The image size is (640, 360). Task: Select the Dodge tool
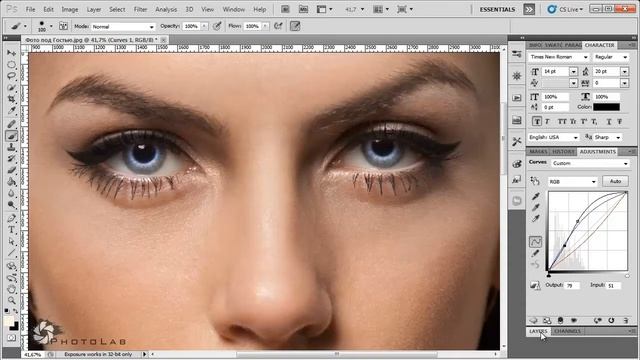click(x=11, y=204)
